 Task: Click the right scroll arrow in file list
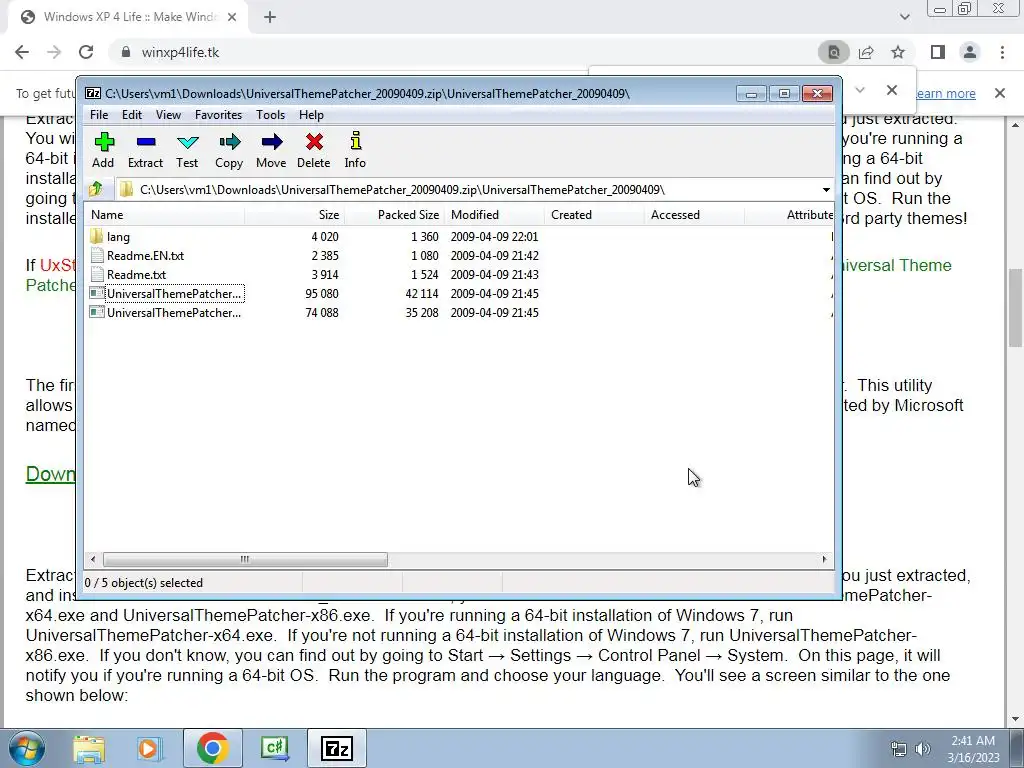824,559
